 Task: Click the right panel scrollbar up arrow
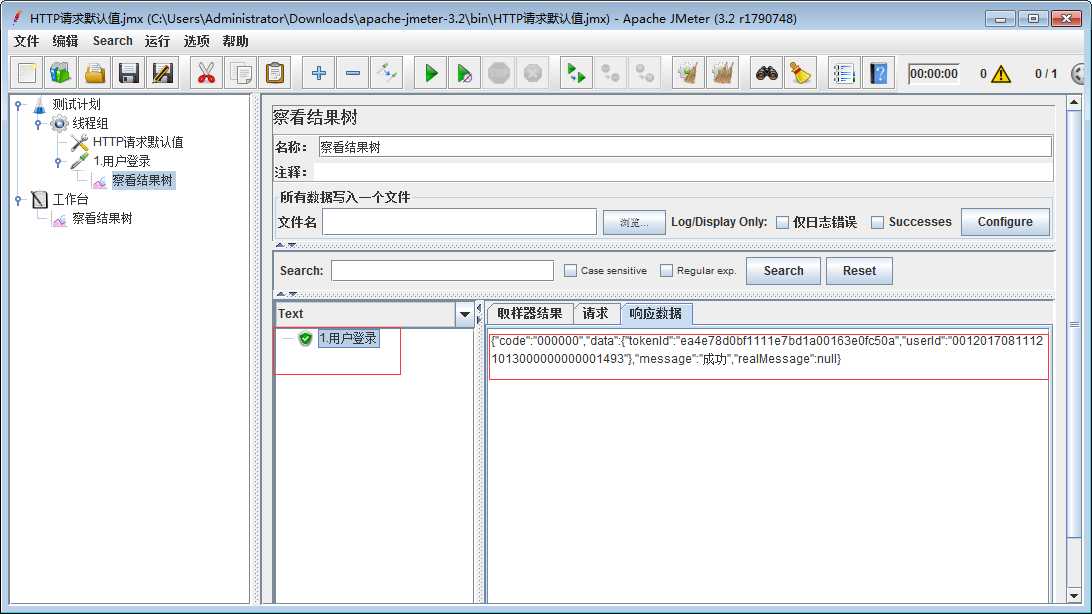[x=1074, y=103]
